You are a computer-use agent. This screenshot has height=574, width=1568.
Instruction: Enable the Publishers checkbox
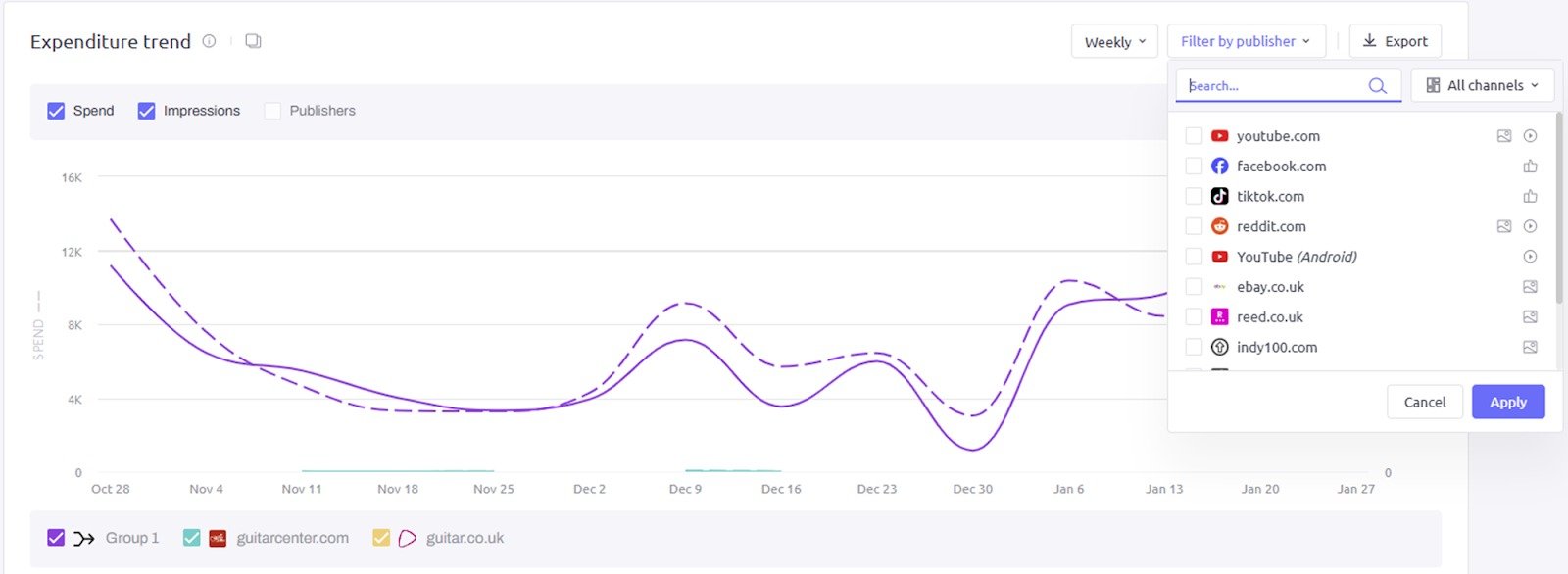click(272, 111)
